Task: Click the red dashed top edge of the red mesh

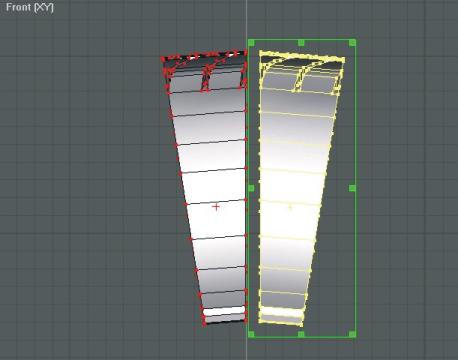Action: [x=204, y=55]
